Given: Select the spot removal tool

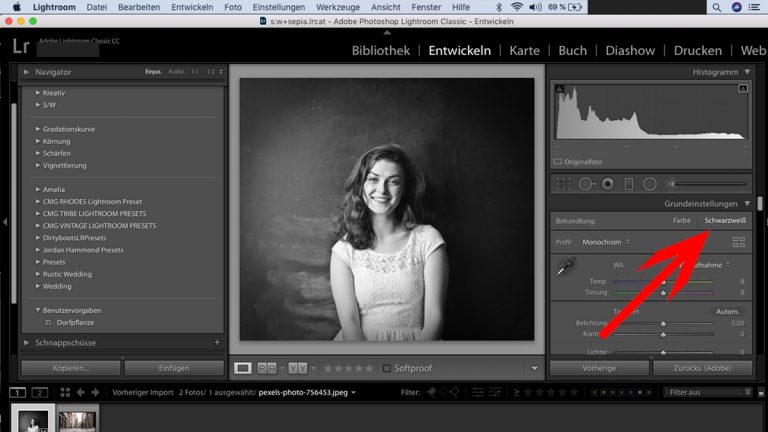Looking at the screenshot, I should (585, 184).
